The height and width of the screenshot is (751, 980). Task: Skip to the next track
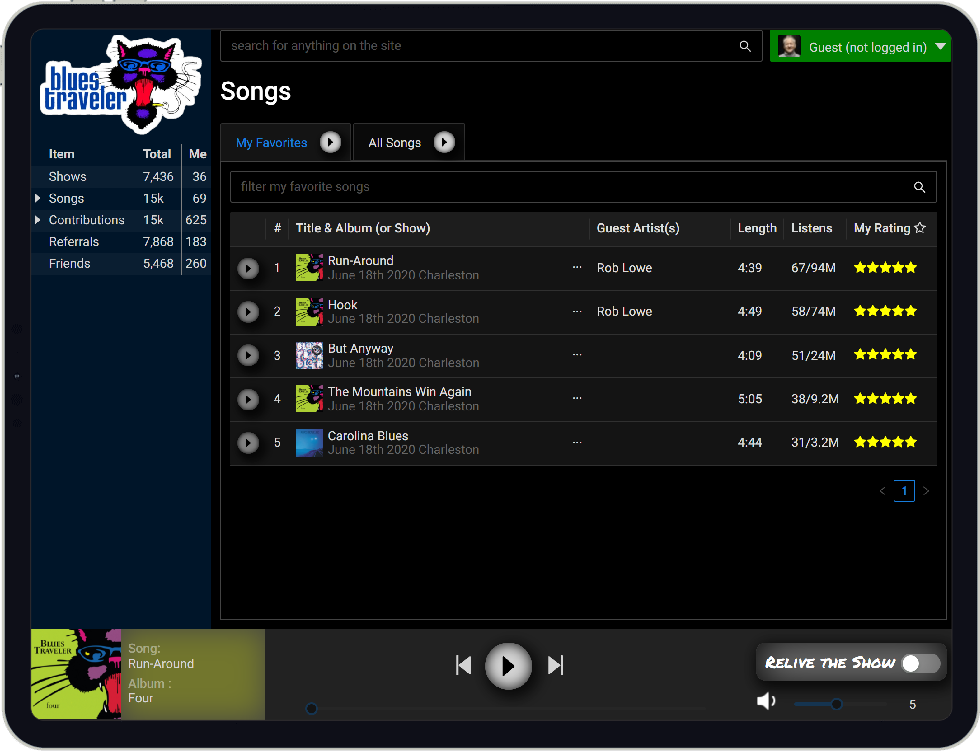(x=556, y=665)
